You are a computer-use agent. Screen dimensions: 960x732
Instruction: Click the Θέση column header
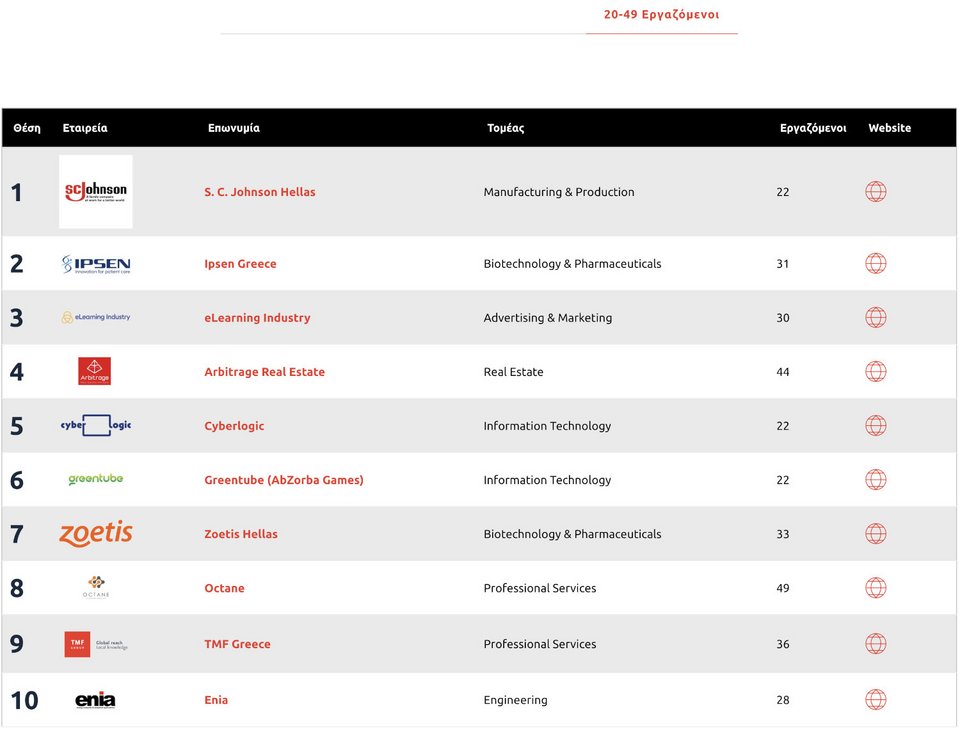coord(27,128)
